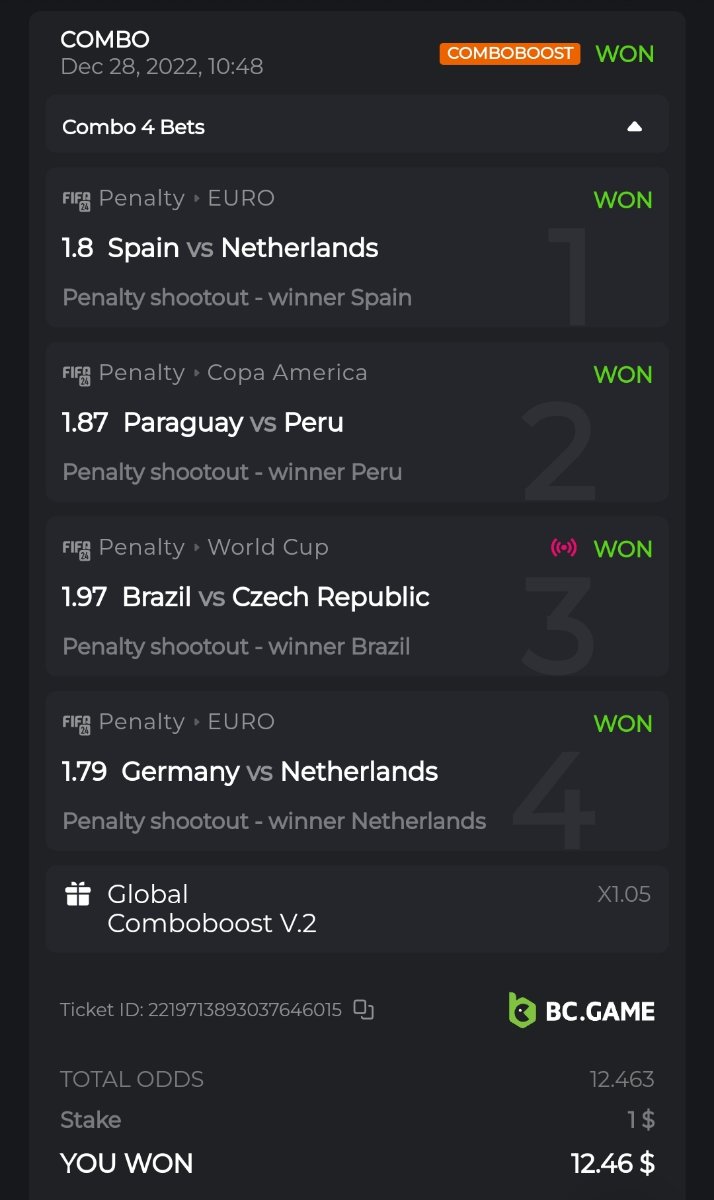The image size is (714, 1200).
Task: Click FIFA icon on Paraguay vs Peru bet
Action: click(76, 374)
